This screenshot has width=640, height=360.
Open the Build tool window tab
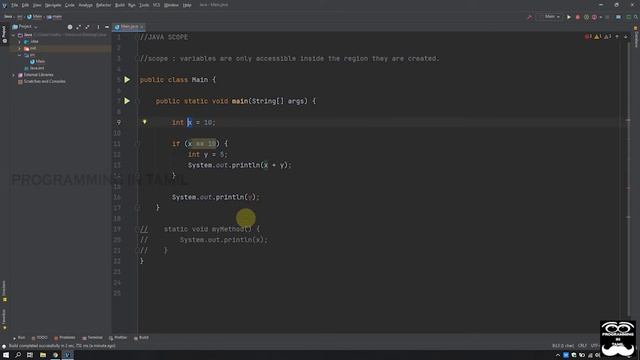pyautogui.click(x=141, y=338)
